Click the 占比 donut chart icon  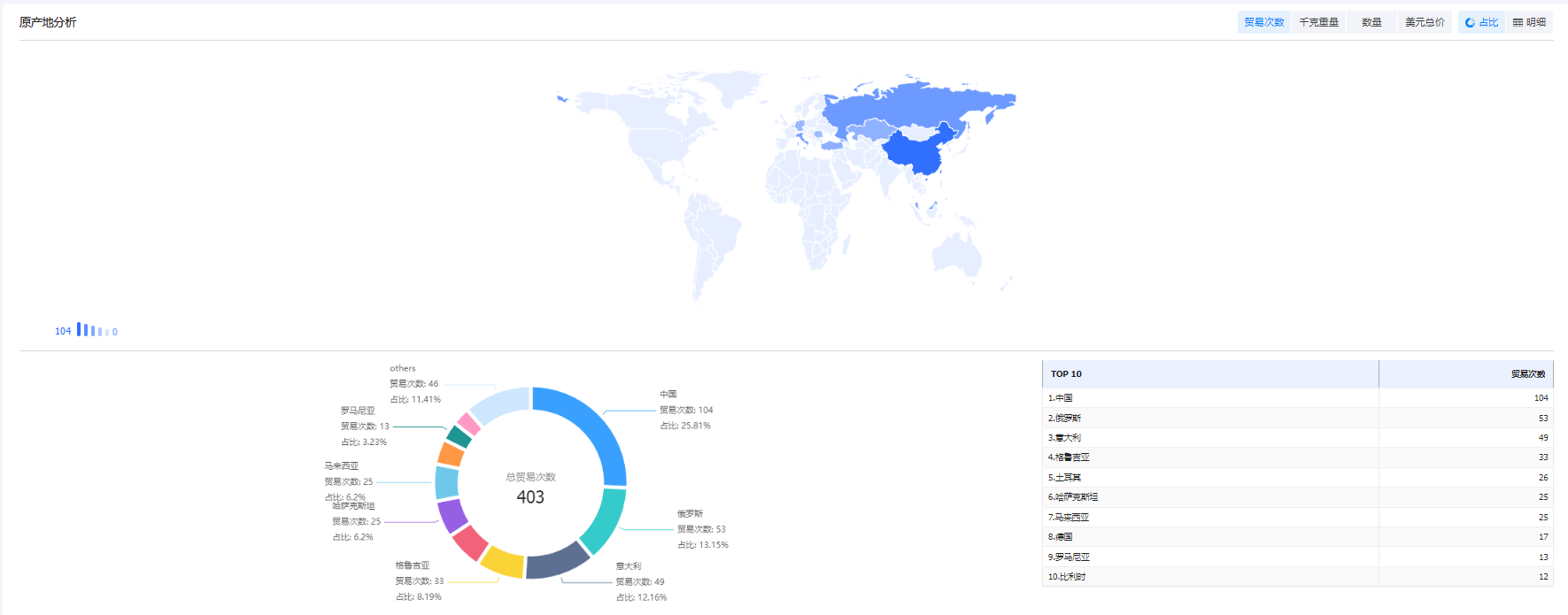[1470, 22]
